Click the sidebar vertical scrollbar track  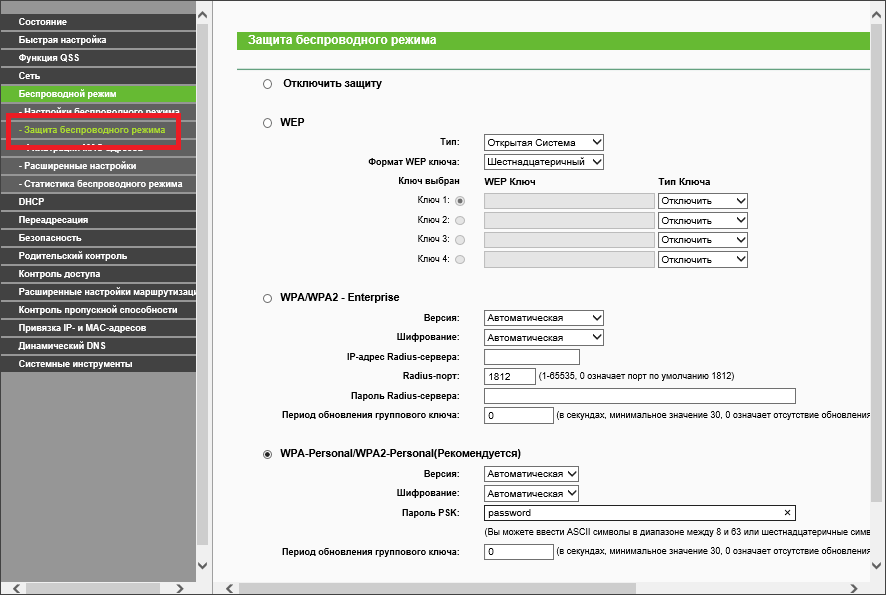tap(203, 300)
